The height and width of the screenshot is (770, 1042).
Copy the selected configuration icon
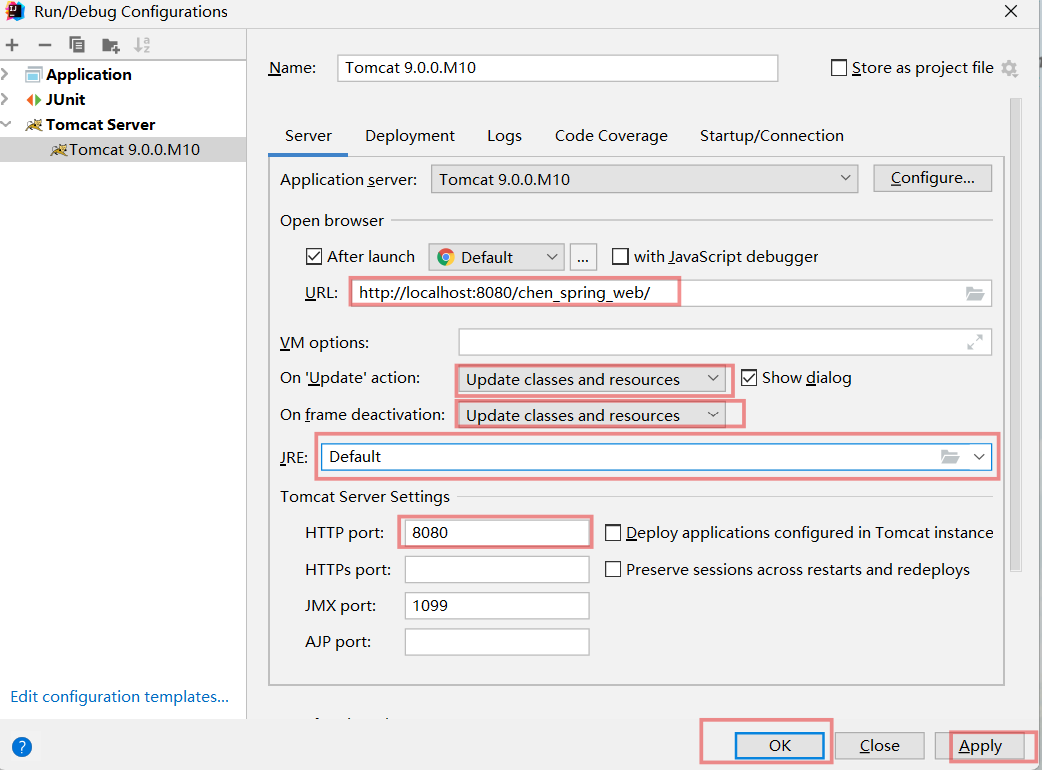pos(77,45)
